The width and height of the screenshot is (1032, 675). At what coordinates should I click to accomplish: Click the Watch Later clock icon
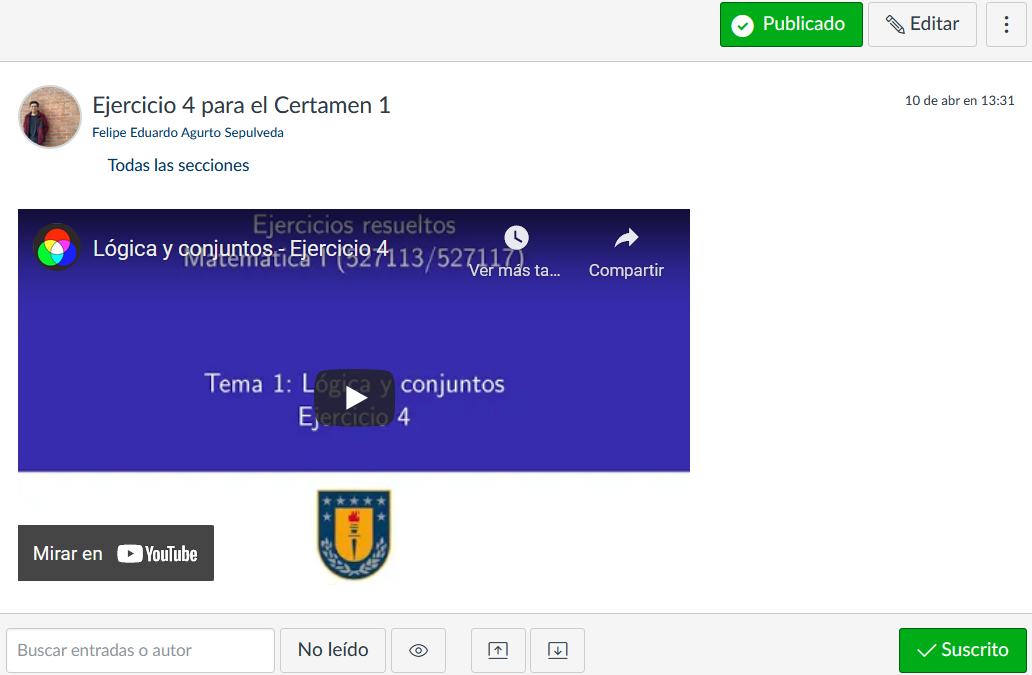click(516, 238)
